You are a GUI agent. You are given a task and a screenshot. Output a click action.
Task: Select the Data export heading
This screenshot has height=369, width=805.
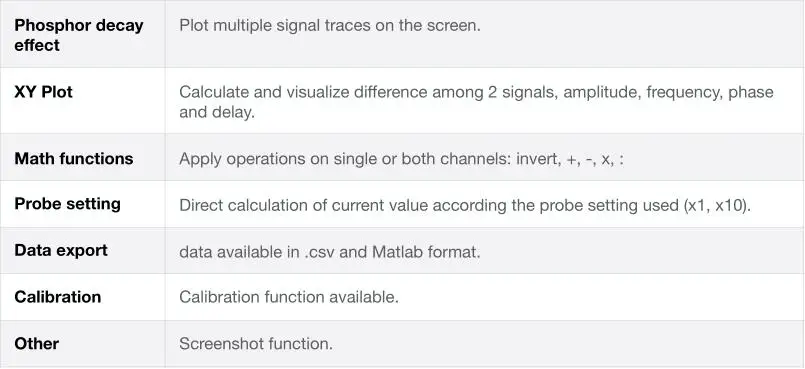tap(61, 250)
